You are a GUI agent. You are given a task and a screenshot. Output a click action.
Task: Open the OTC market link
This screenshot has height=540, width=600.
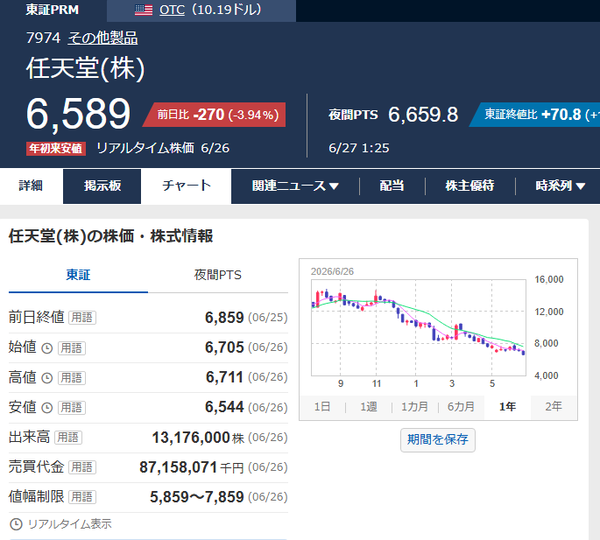pyautogui.click(x=172, y=10)
